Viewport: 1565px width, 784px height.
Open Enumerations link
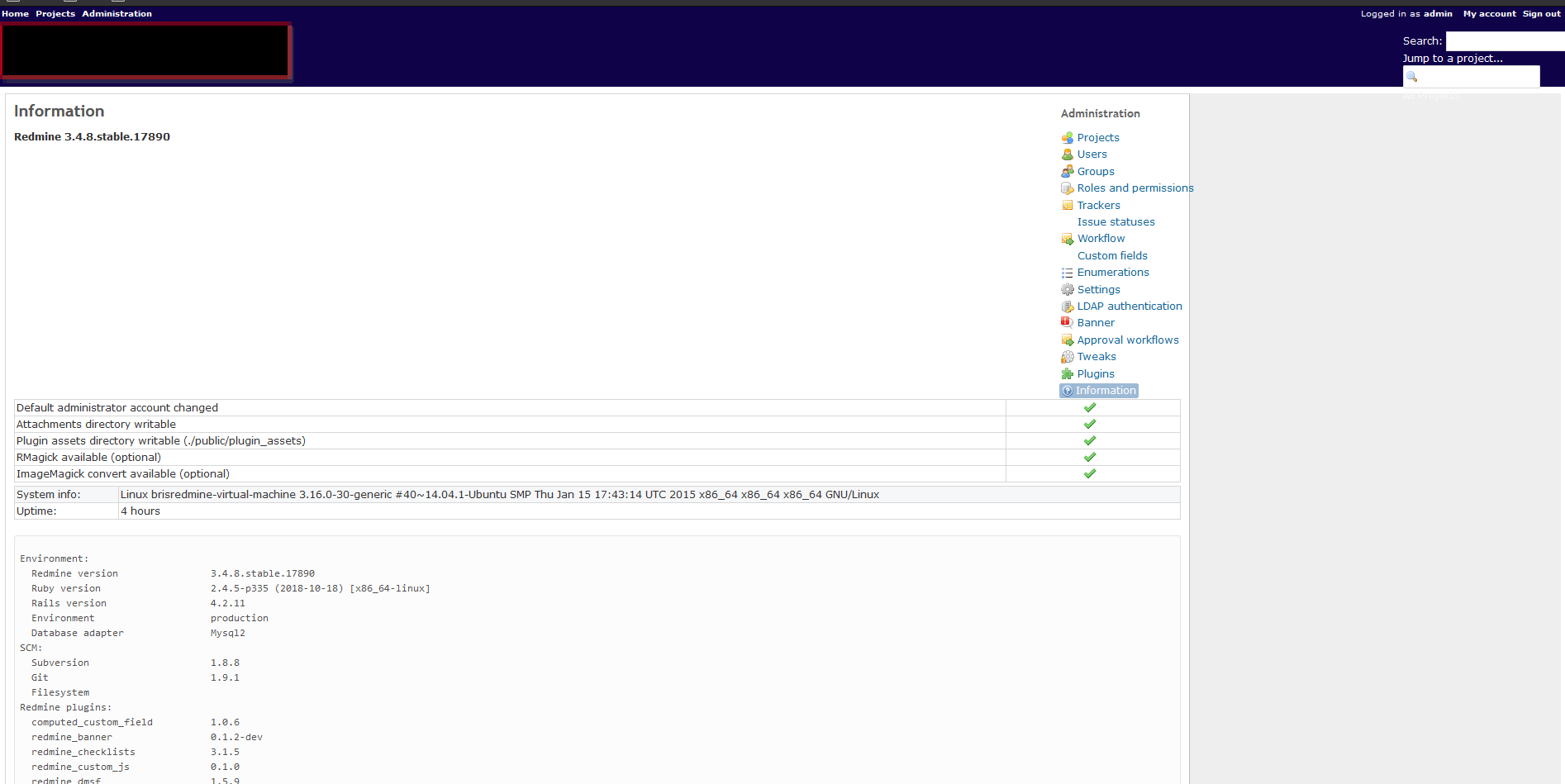pos(1113,273)
